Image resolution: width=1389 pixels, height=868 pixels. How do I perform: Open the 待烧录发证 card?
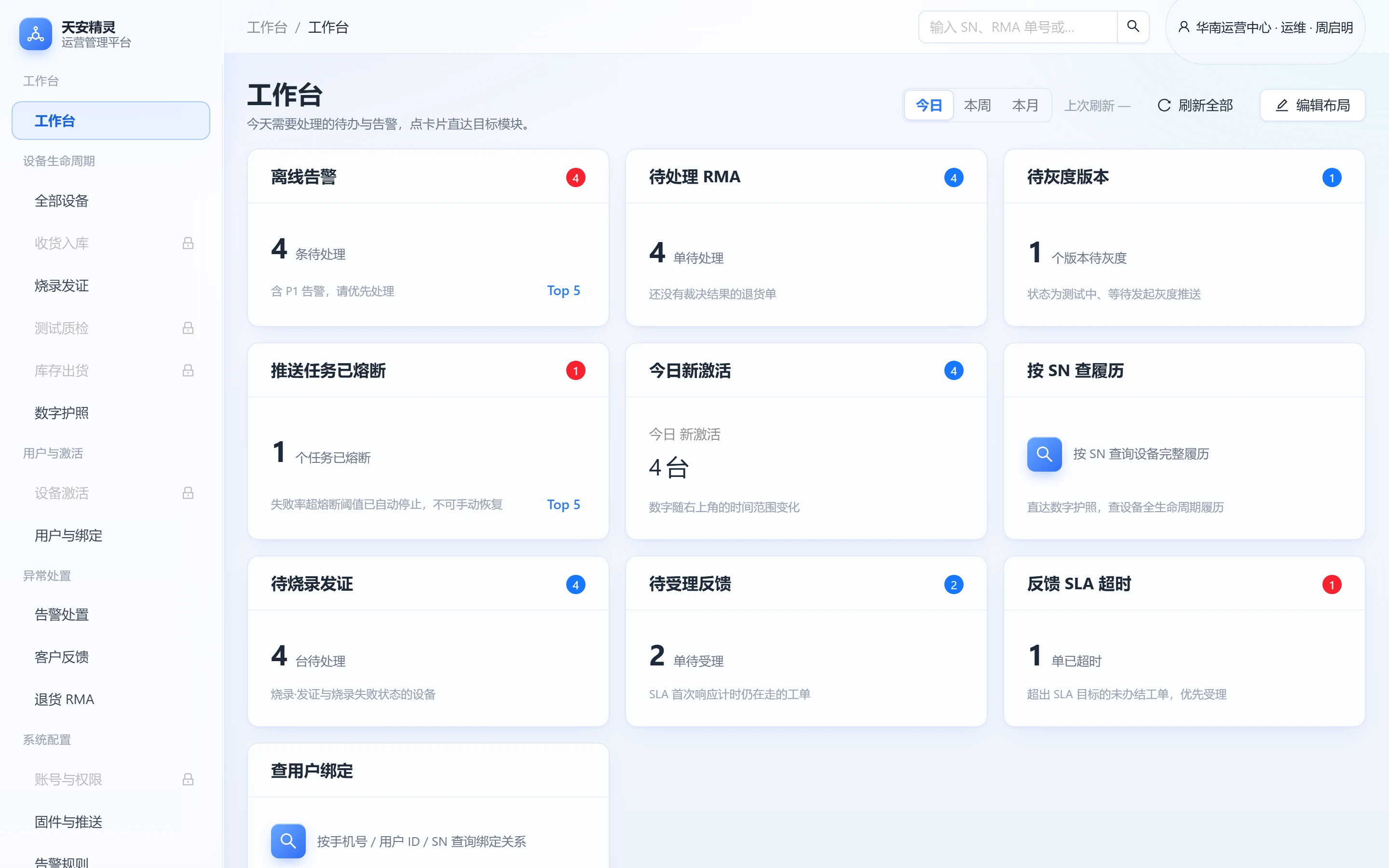click(428, 641)
